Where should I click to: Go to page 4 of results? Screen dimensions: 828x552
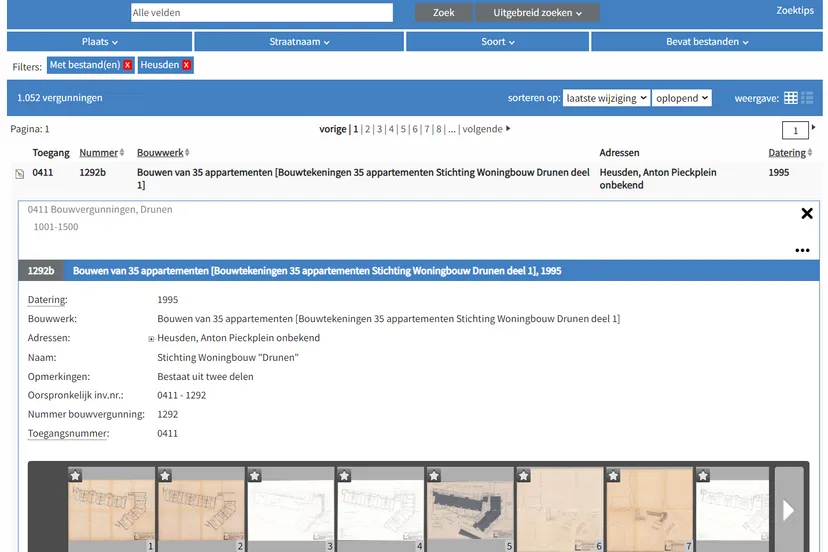[x=391, y=129]
